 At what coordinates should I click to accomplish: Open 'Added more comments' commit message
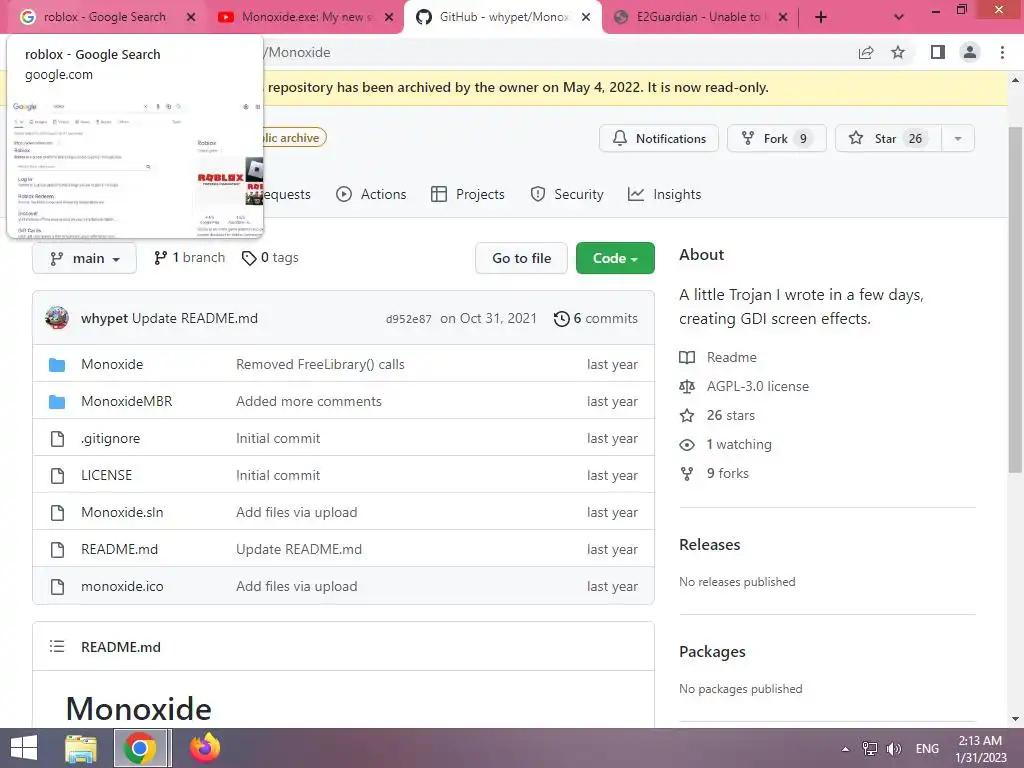309,402
